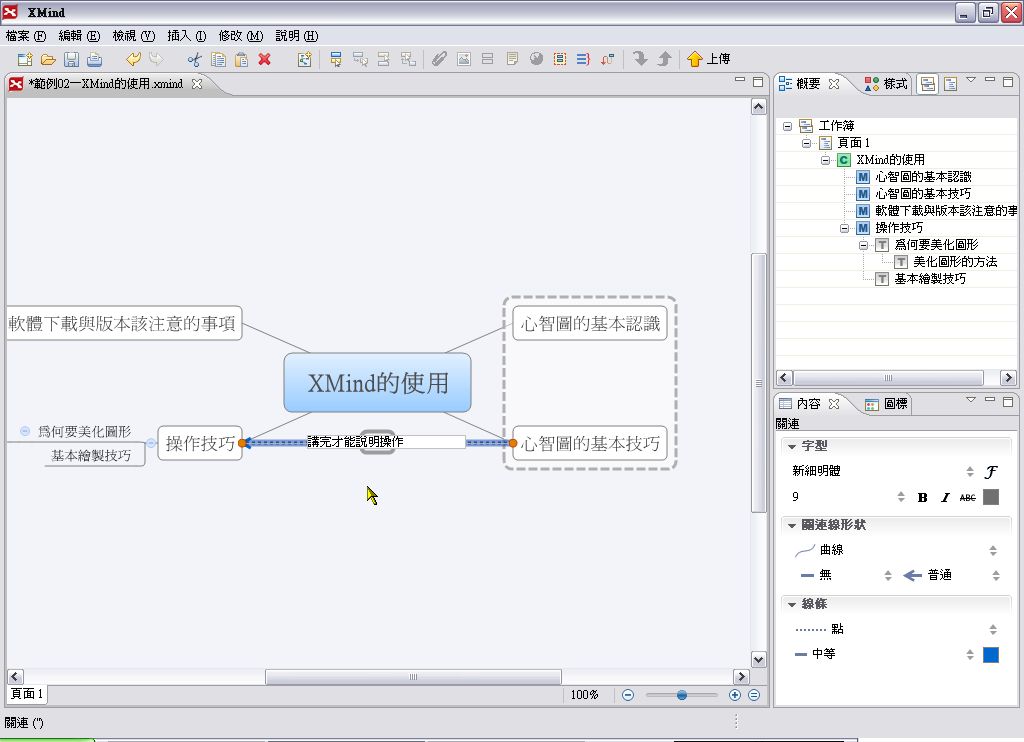Save the workbook with floppy disk icon
Image resolution: width=1024 pixels, height=742 pixels.
pyautogui.click(x=71, y=59)
